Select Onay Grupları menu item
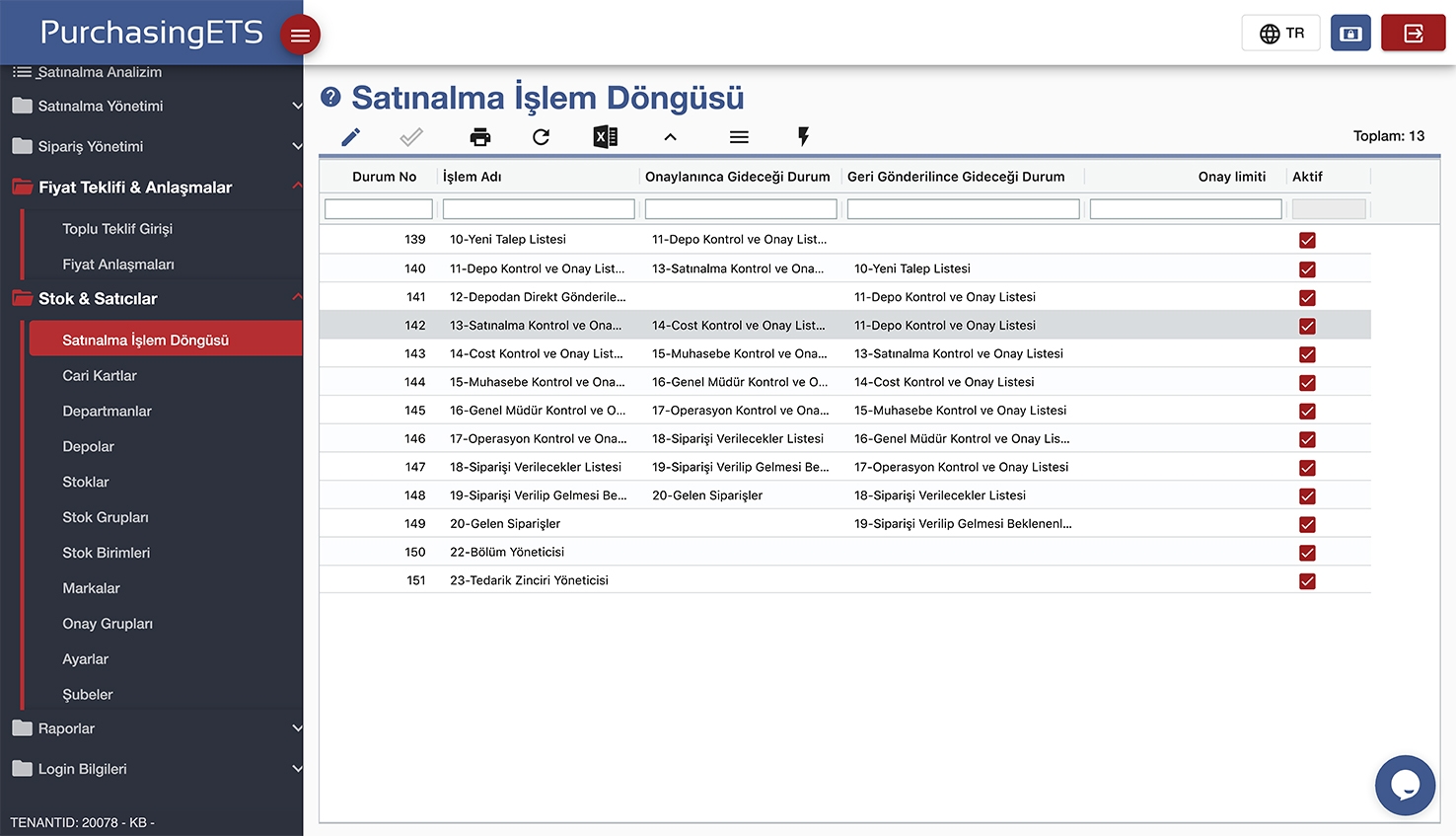1456x836 pixels. 108,624
